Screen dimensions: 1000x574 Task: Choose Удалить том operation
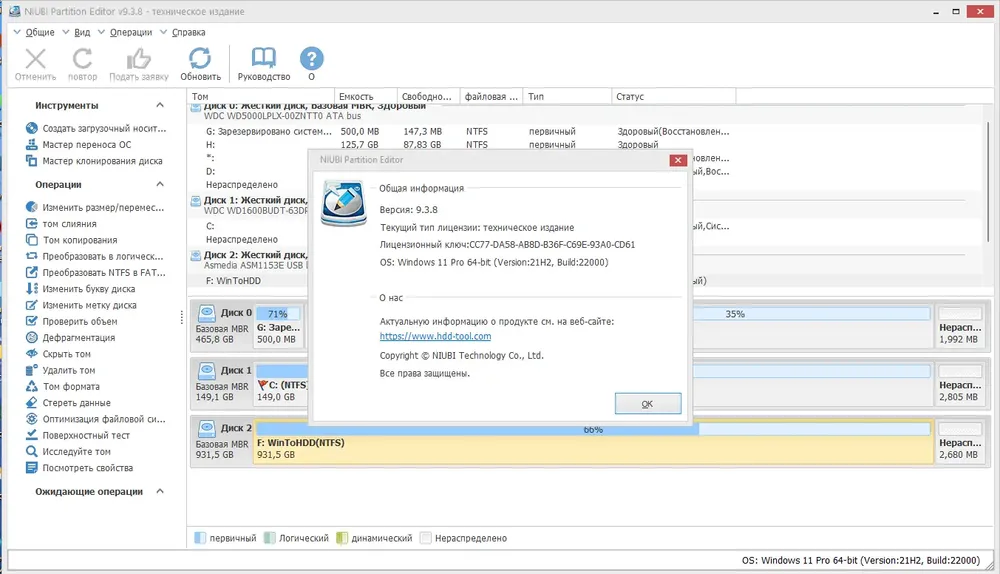[x=61, y=370]
